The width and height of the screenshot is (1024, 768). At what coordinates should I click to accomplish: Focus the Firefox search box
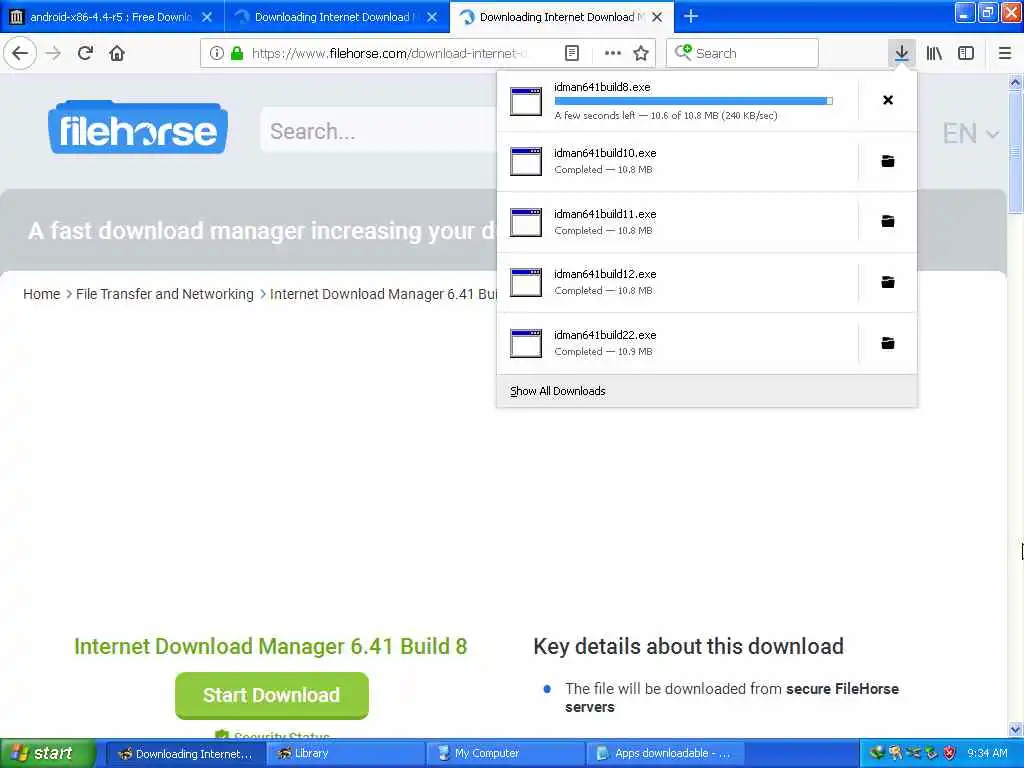coord(743,53)
